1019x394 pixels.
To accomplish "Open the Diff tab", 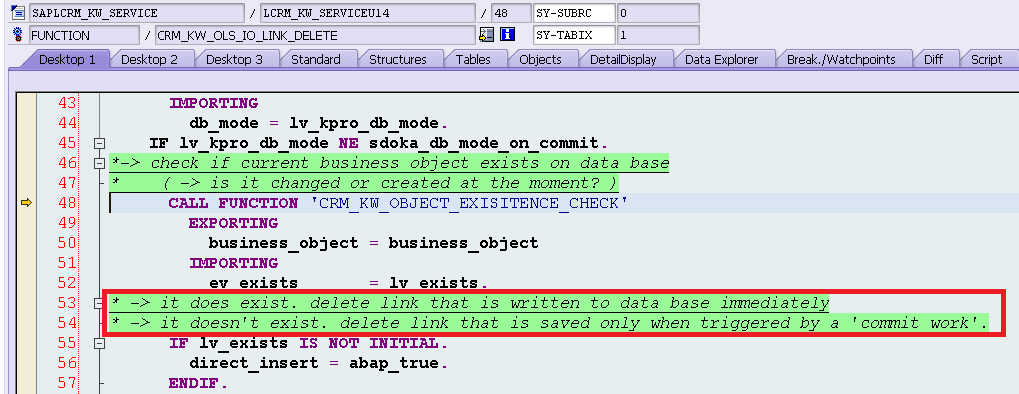I will coord(933,59).
